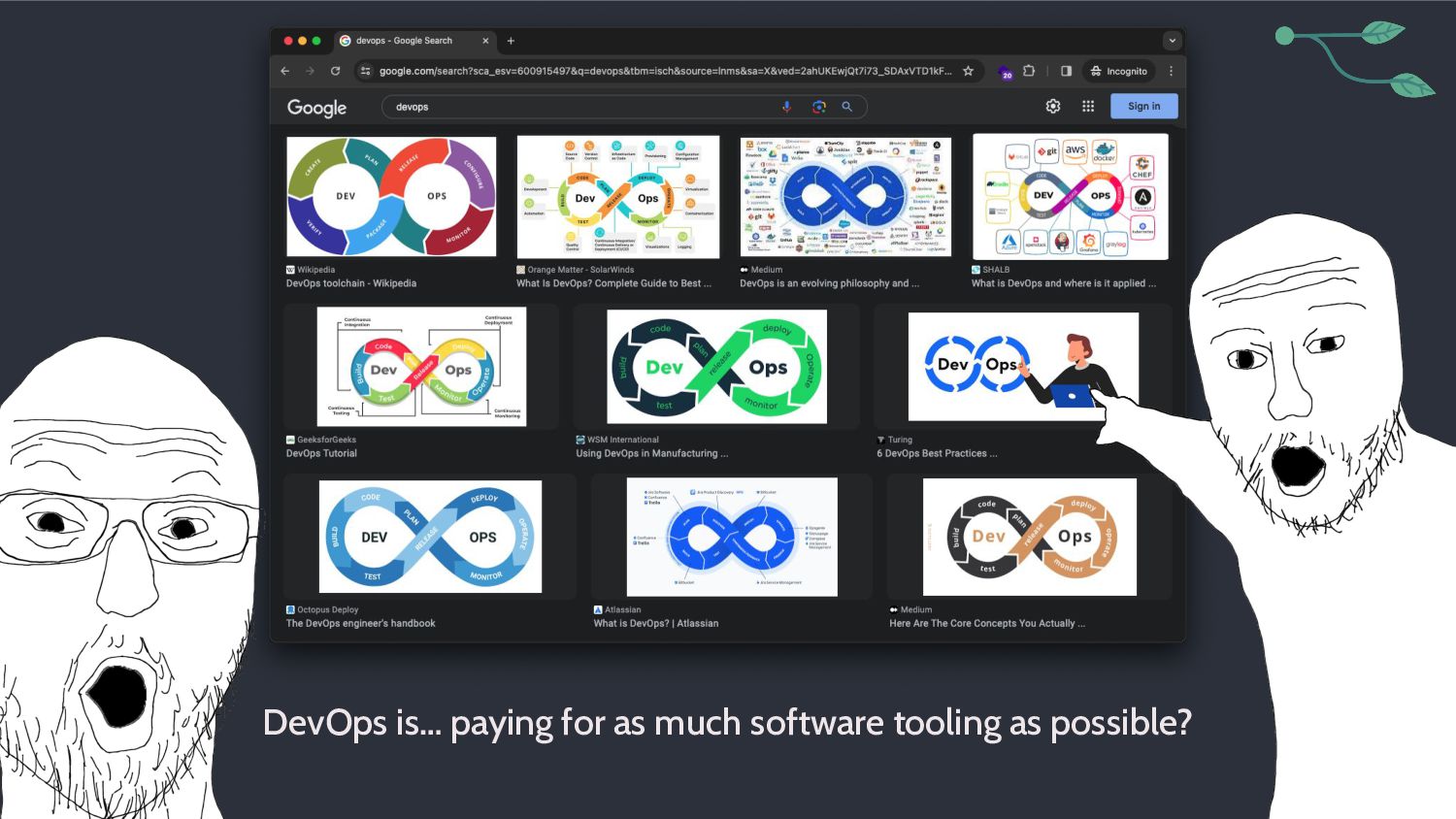Start voice search with the microphone icon
Viewport: 1456px width, 819px height.
click(787, 107)
